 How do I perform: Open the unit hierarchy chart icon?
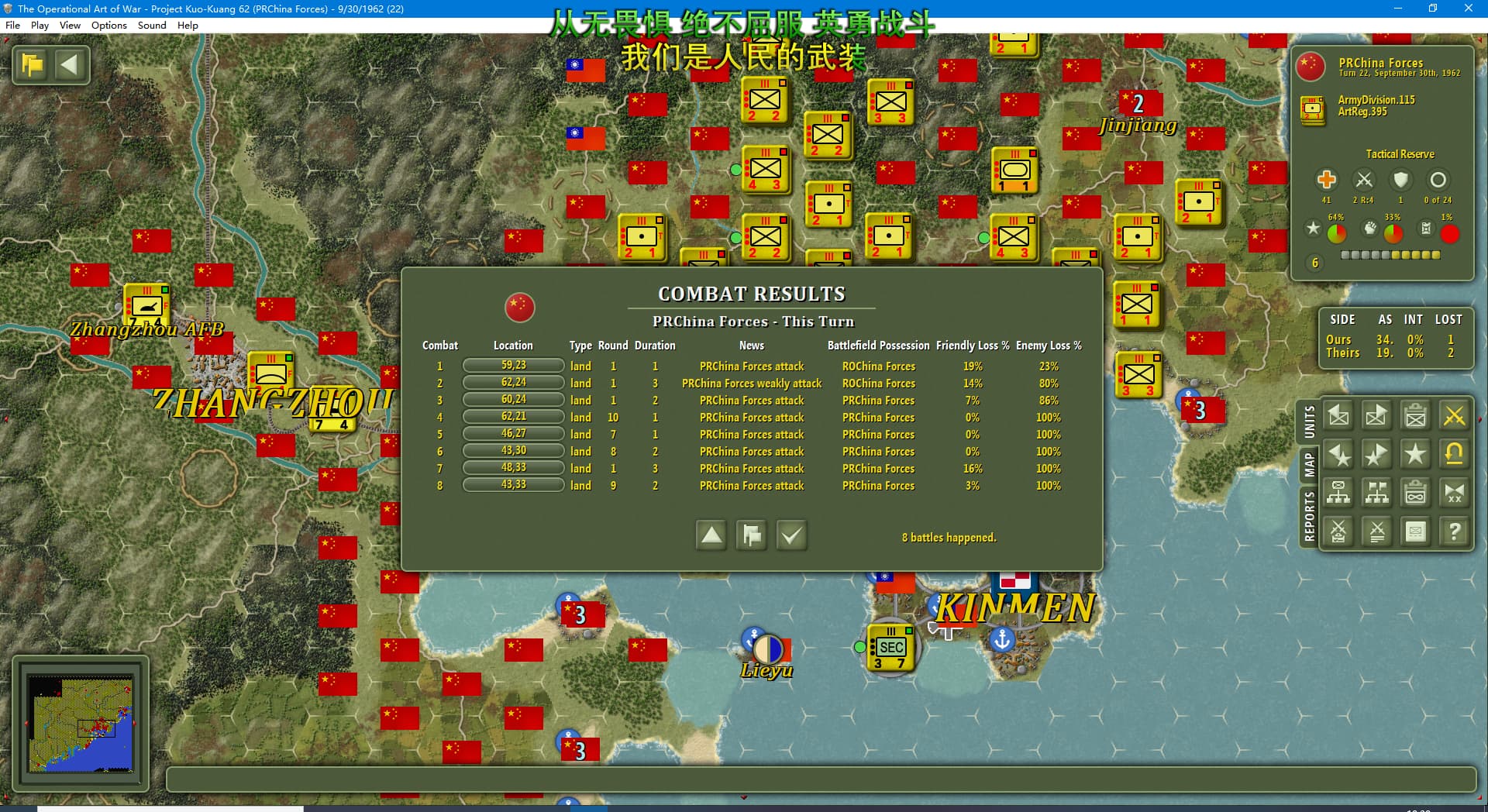click(x=1338, y=493)
